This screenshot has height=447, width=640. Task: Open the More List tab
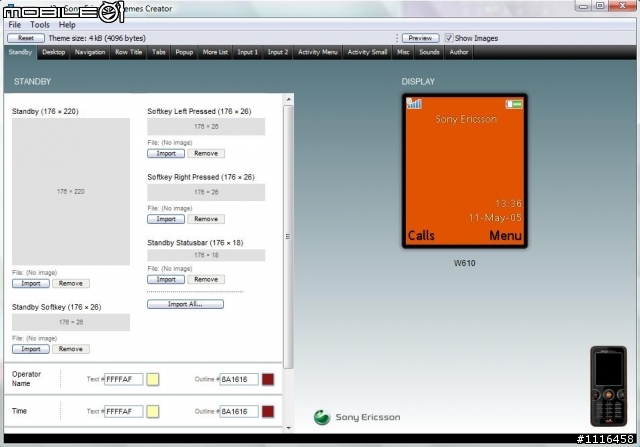pos(215,52)
